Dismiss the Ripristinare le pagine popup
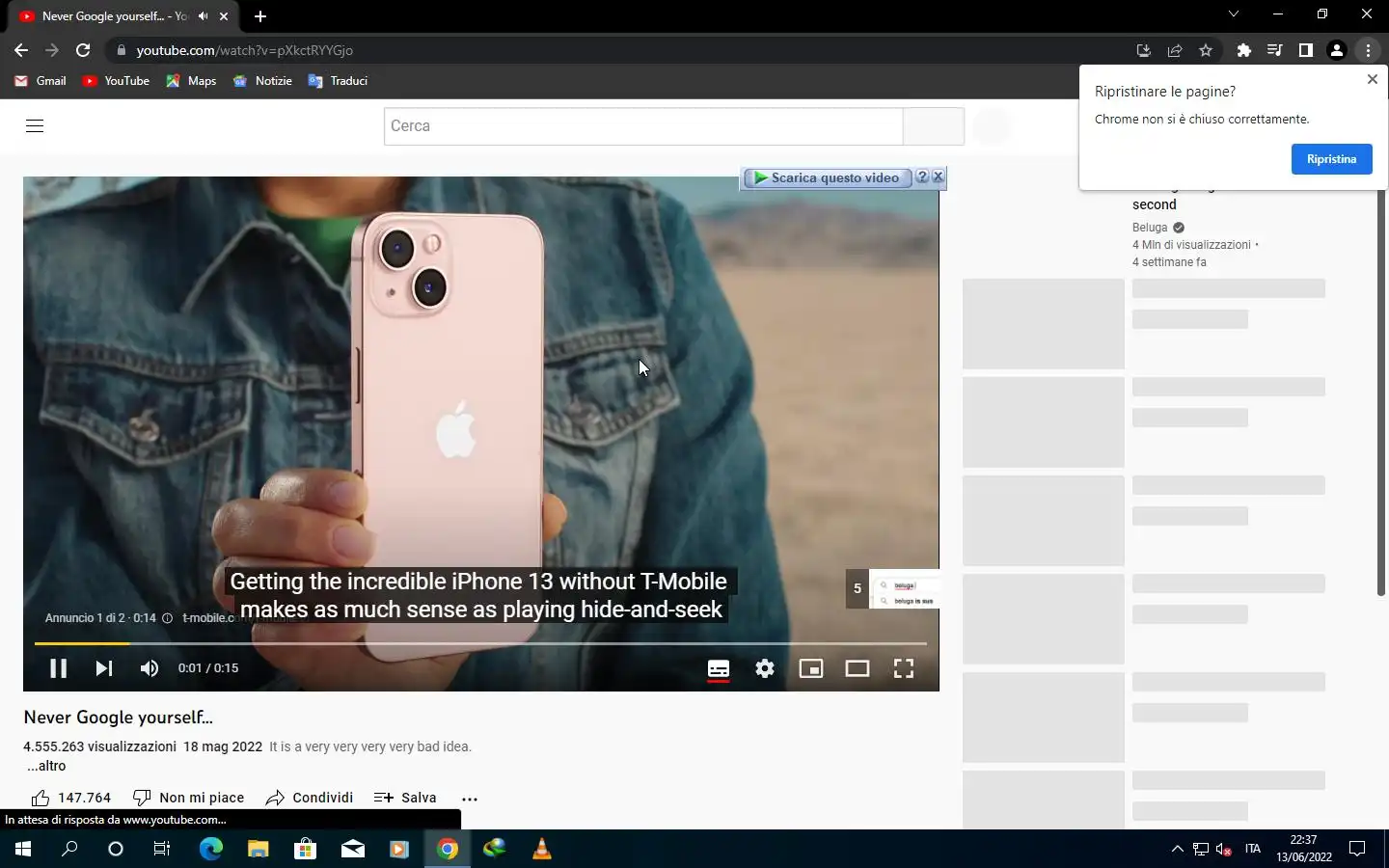The width and height of the screenshot is (1389, 868). coord(1372,79)
